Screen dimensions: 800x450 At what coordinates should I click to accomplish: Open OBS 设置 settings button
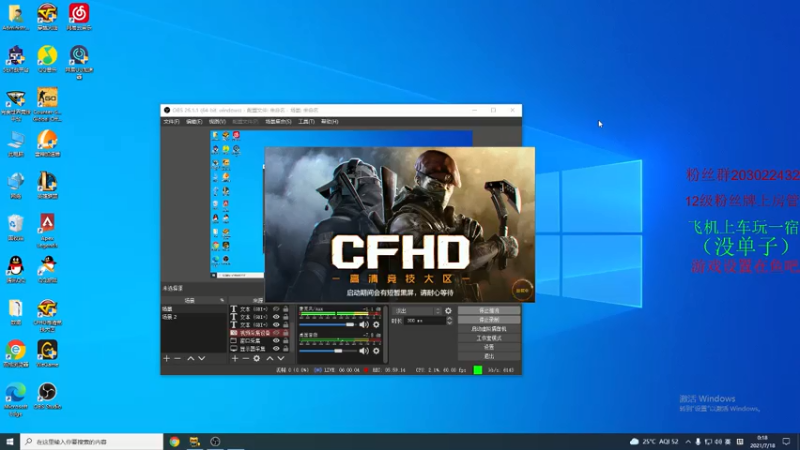tap(489, 347)
